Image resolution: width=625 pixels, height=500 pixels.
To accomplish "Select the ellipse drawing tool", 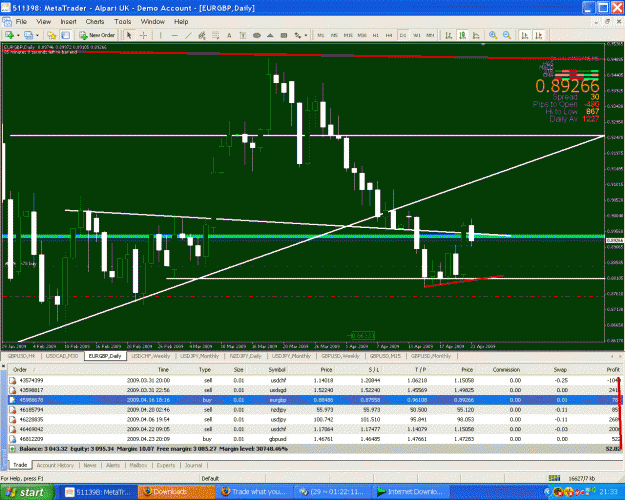I will click(257, 35).
